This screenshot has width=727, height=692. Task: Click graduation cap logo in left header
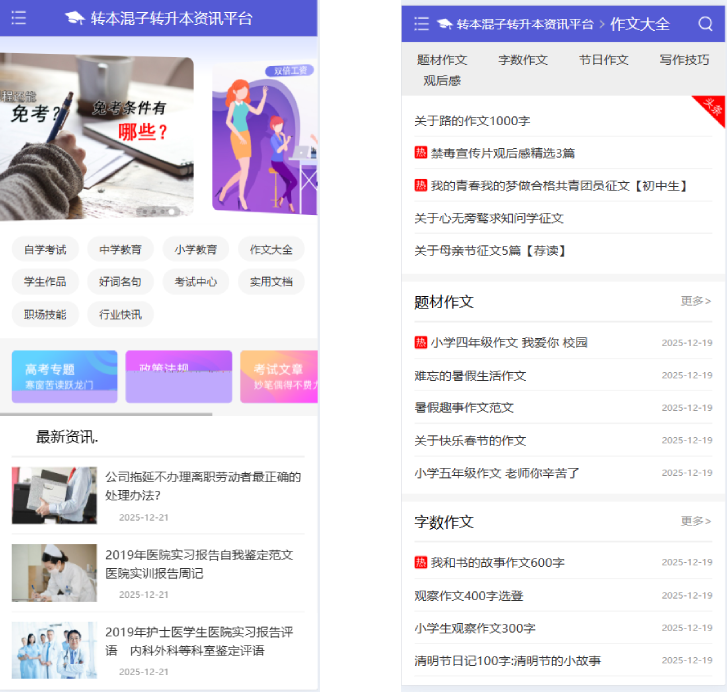point(75,18)
